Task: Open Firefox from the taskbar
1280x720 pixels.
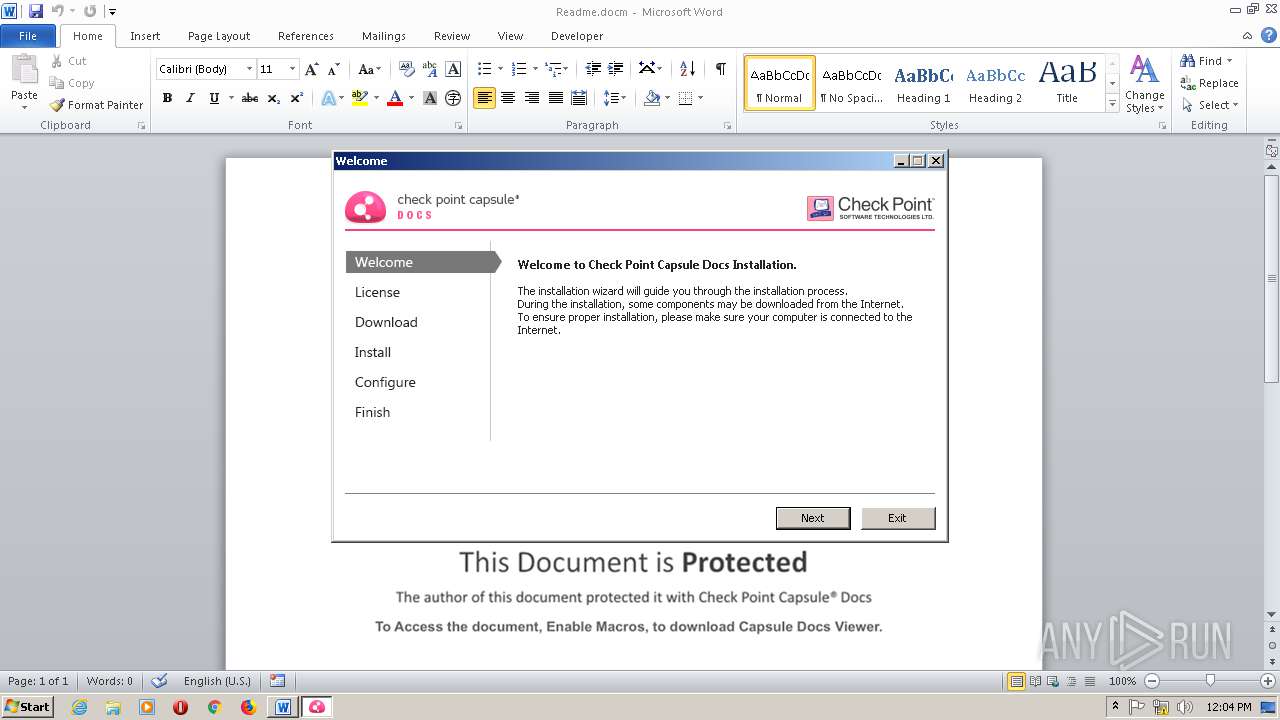Action: [248, 707]
